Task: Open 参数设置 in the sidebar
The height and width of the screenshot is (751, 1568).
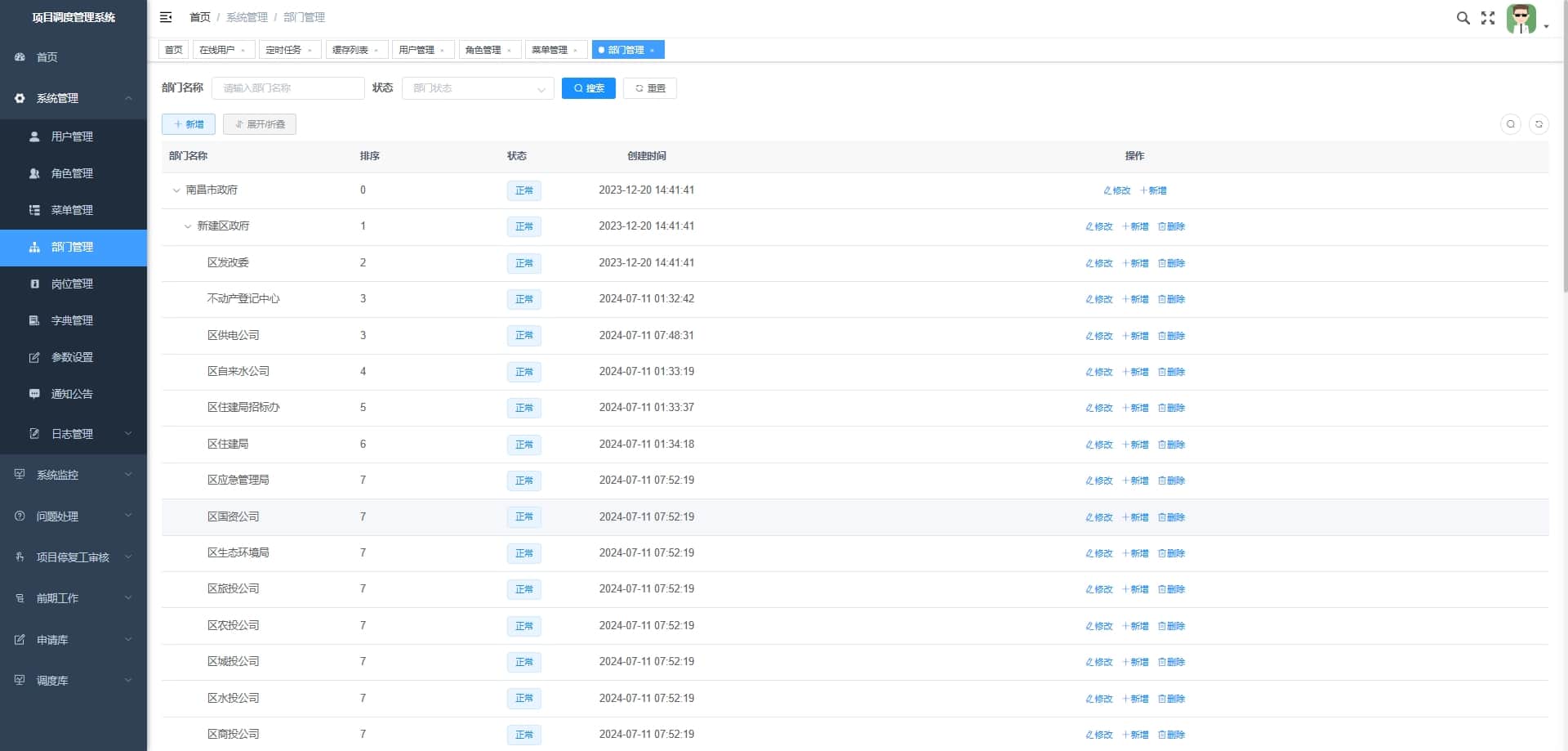Action: point(73,357)
